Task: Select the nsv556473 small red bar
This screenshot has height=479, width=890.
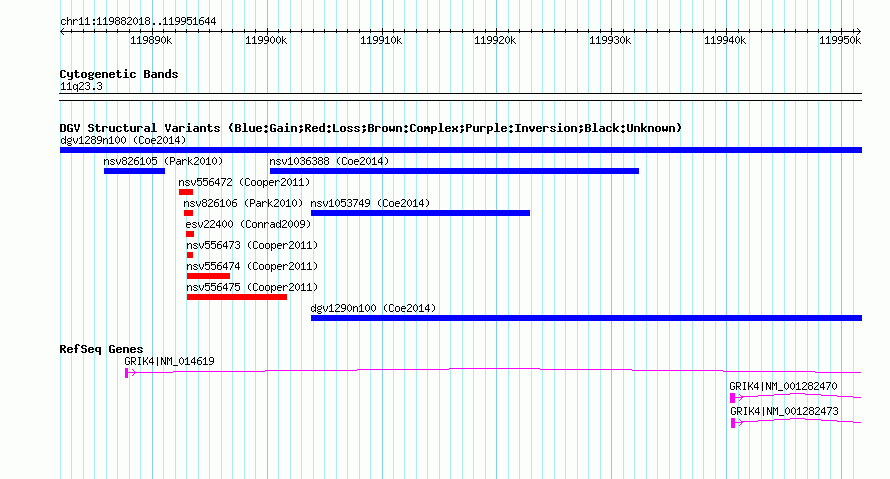Action: [x=190, y=255]
